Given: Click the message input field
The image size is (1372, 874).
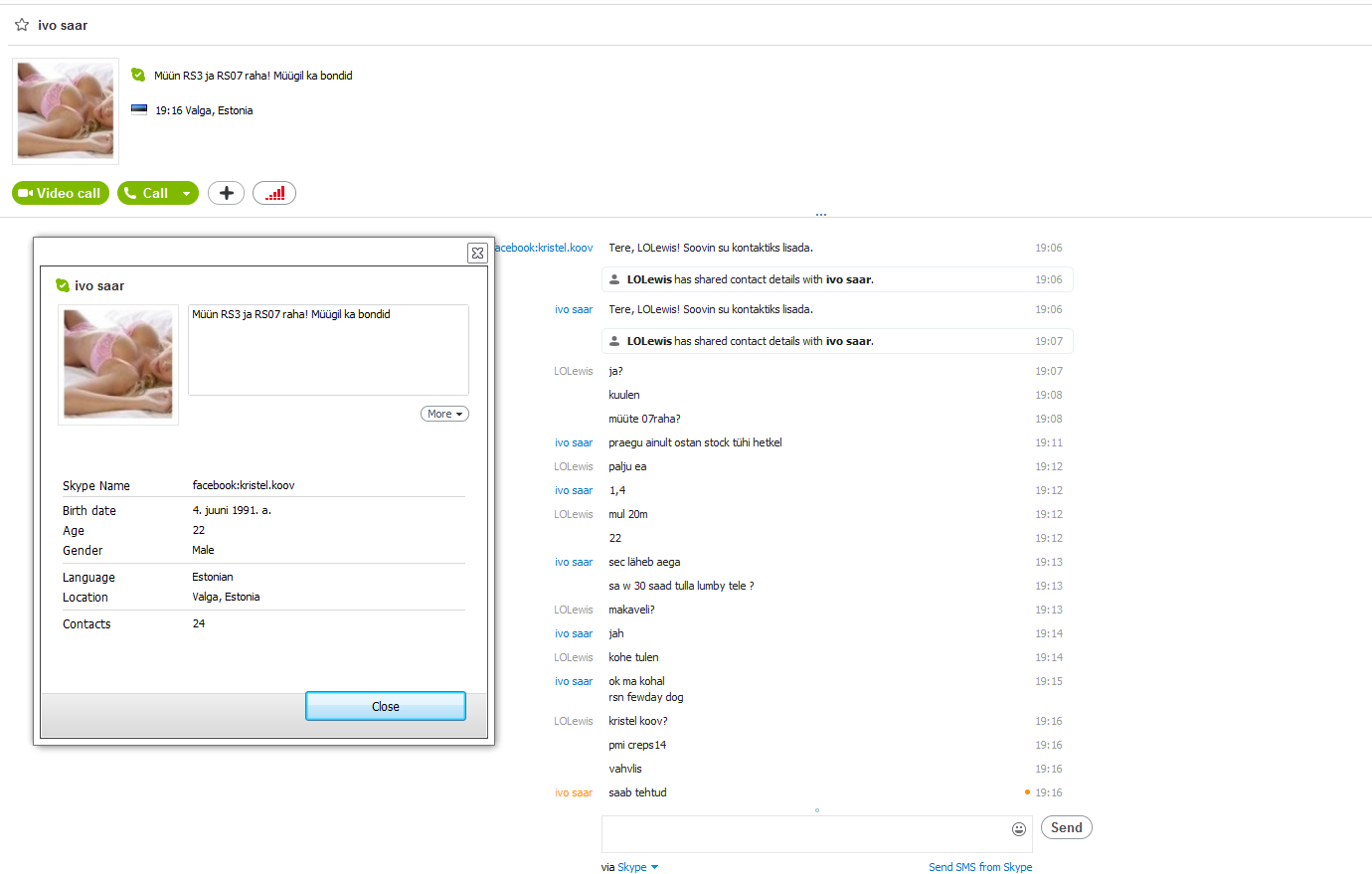Looking at the screenshot, I should [805, 834].
